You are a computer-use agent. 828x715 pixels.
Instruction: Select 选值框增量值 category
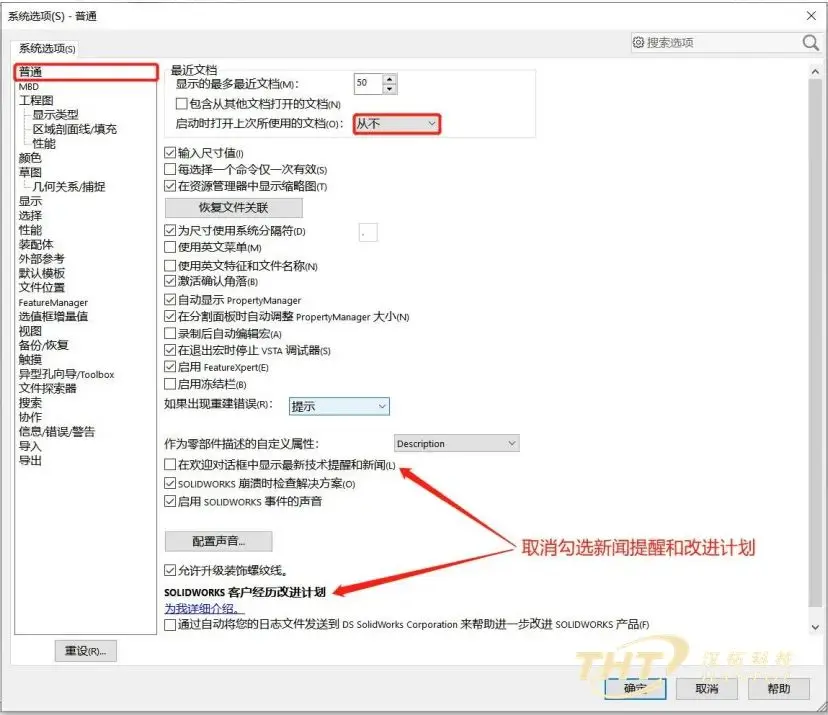coord(53,316)
